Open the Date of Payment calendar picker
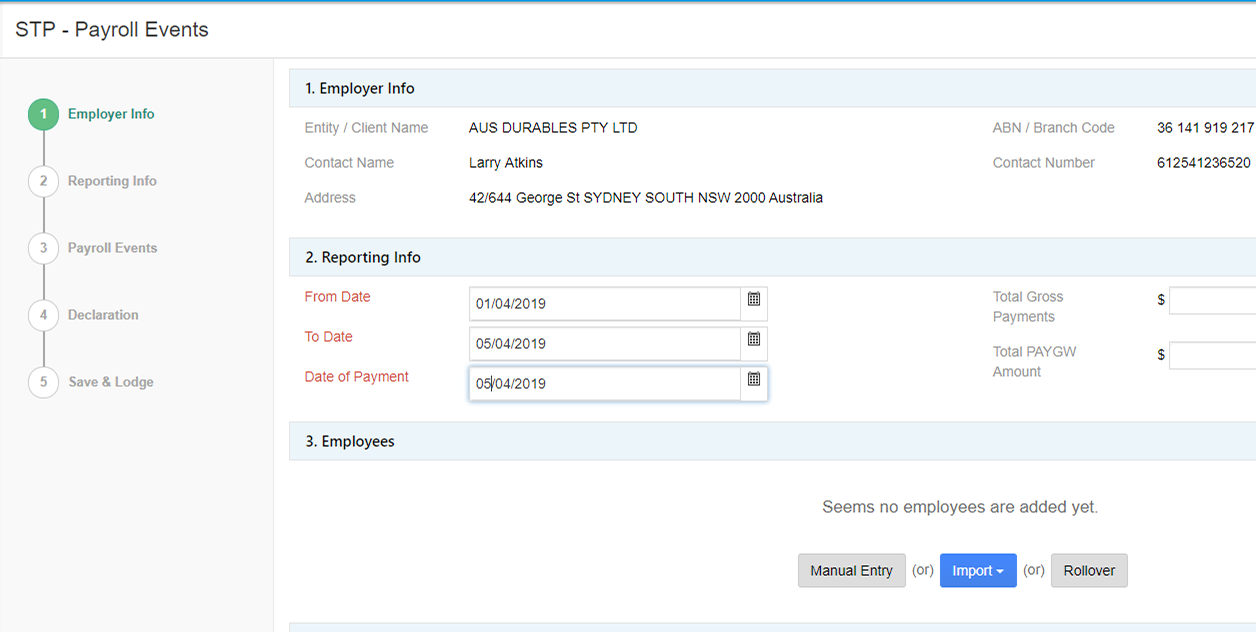 pyautogui.click(x=754, y=380)
